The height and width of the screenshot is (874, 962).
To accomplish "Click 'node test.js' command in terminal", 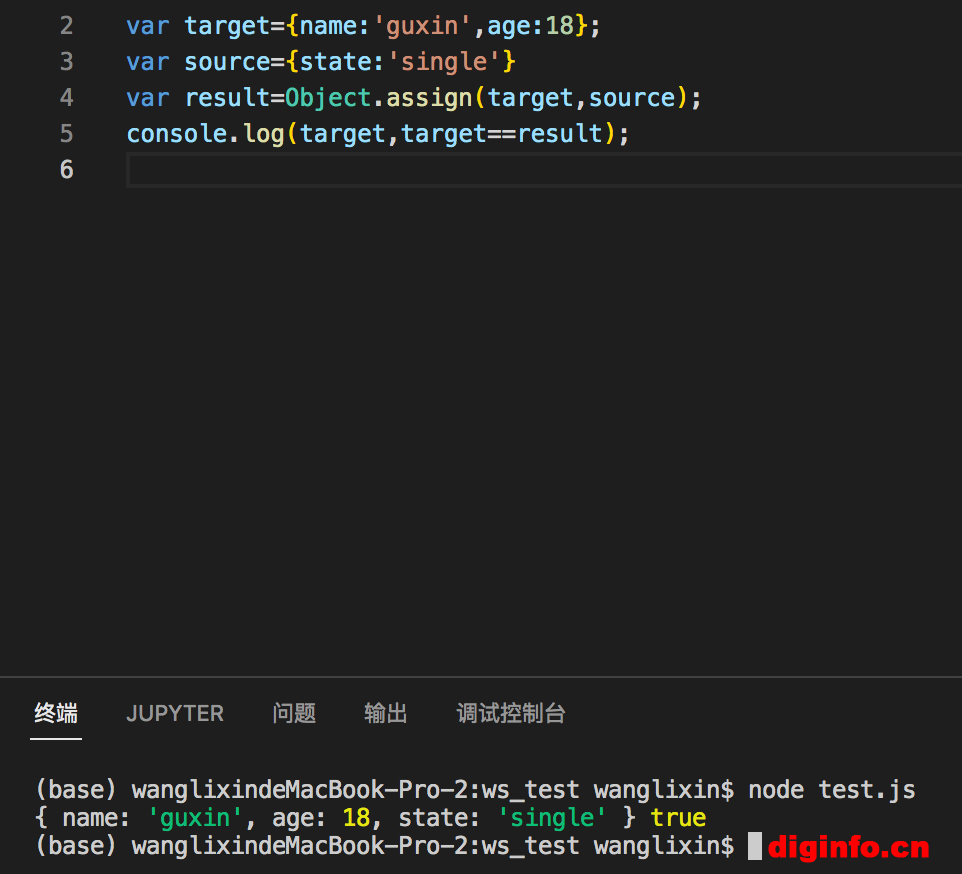I will pos(832,790).
